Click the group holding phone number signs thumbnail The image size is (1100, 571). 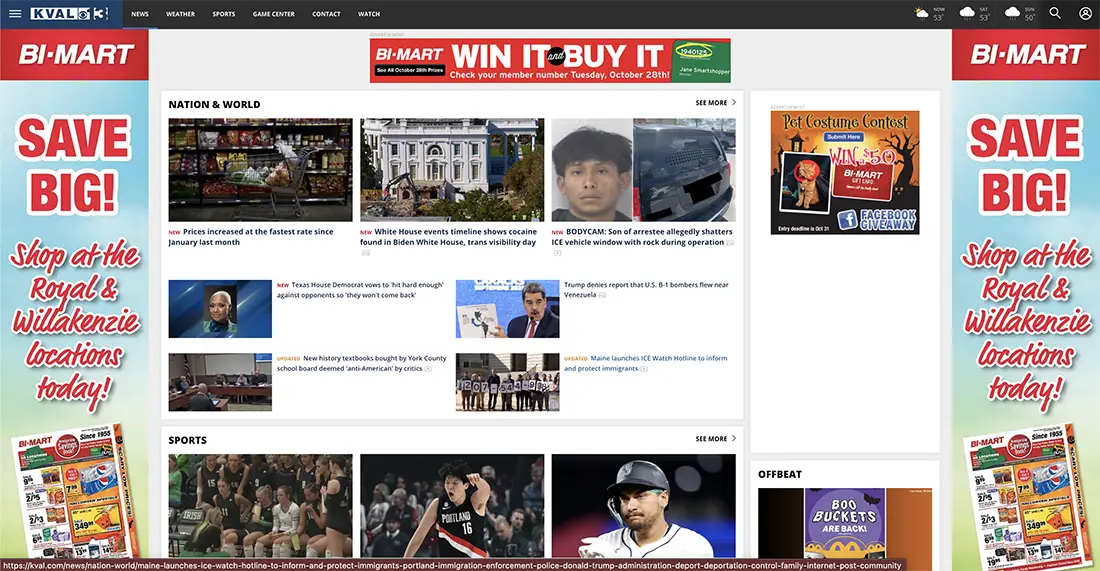click(x=508, y=382)
